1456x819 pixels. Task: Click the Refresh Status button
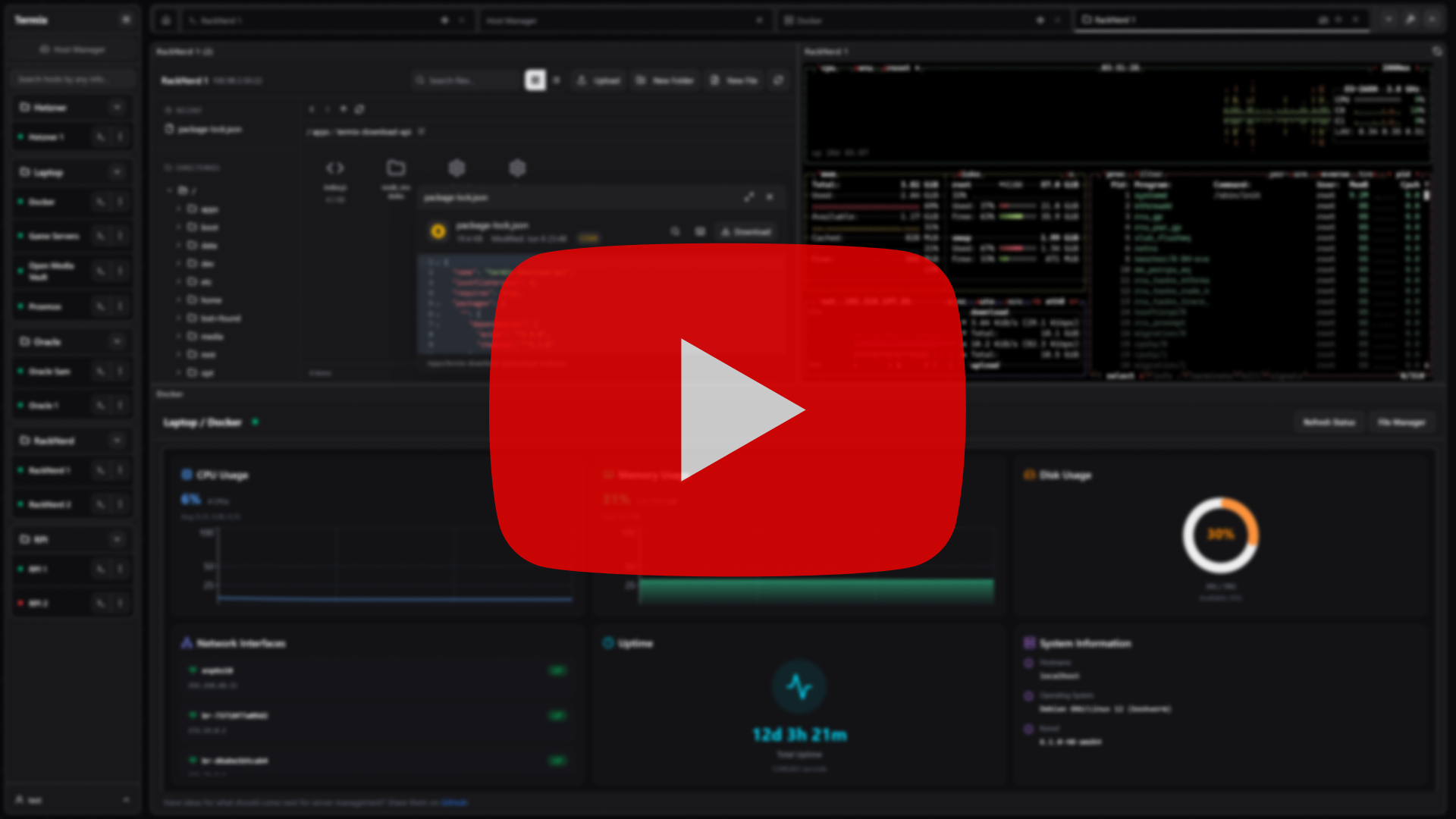coord(1329,422)
